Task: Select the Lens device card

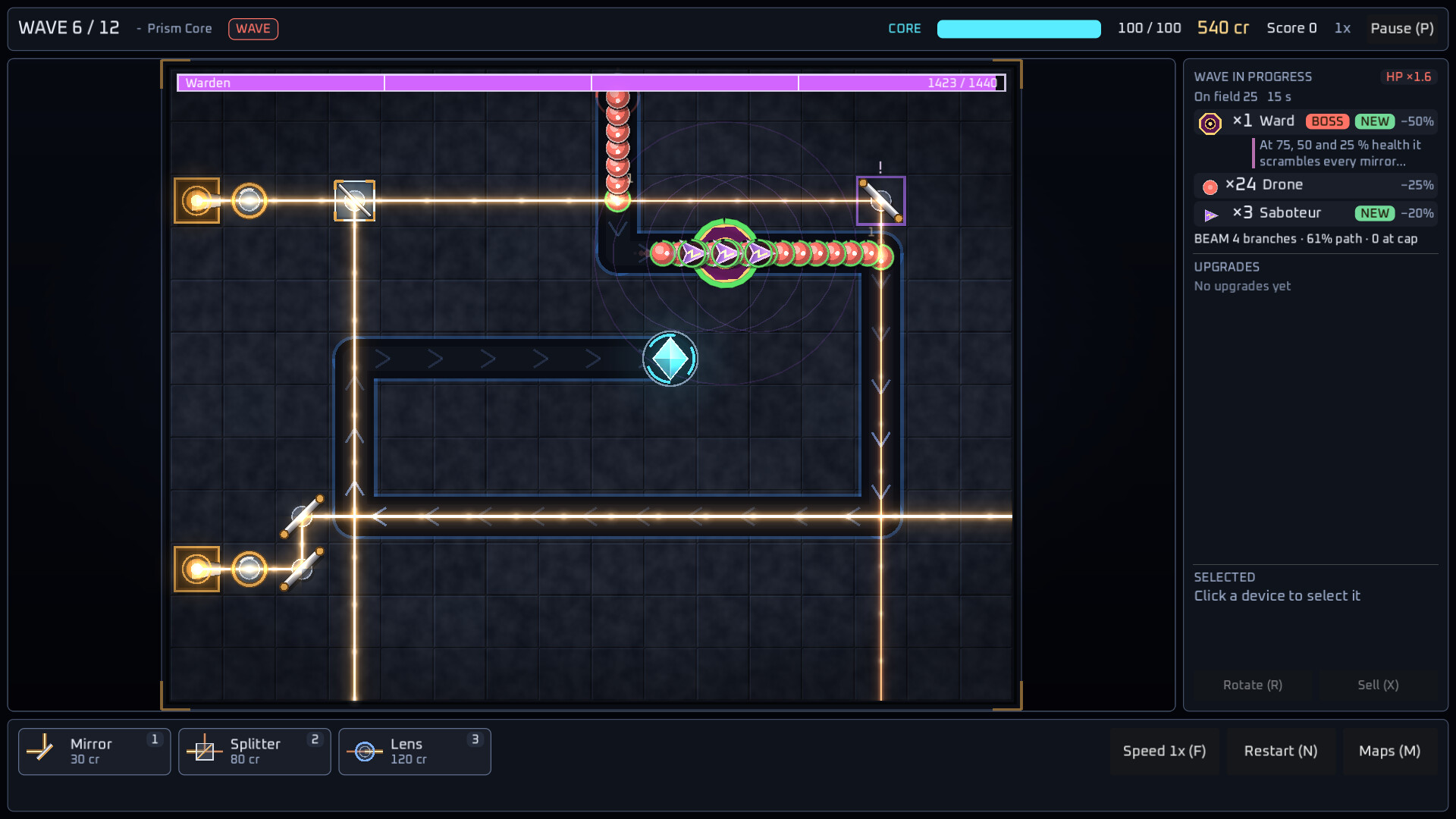Action: 414,752
